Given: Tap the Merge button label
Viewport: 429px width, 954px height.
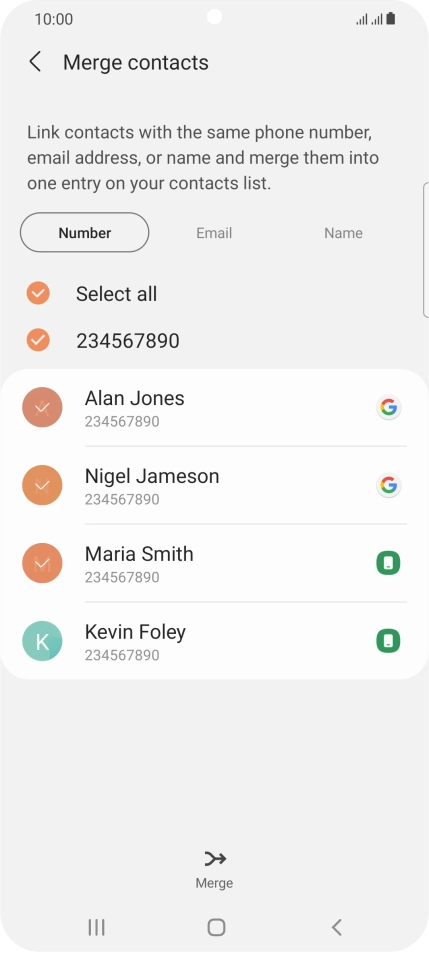Looking at the screenshot, I should pos(214,883).
